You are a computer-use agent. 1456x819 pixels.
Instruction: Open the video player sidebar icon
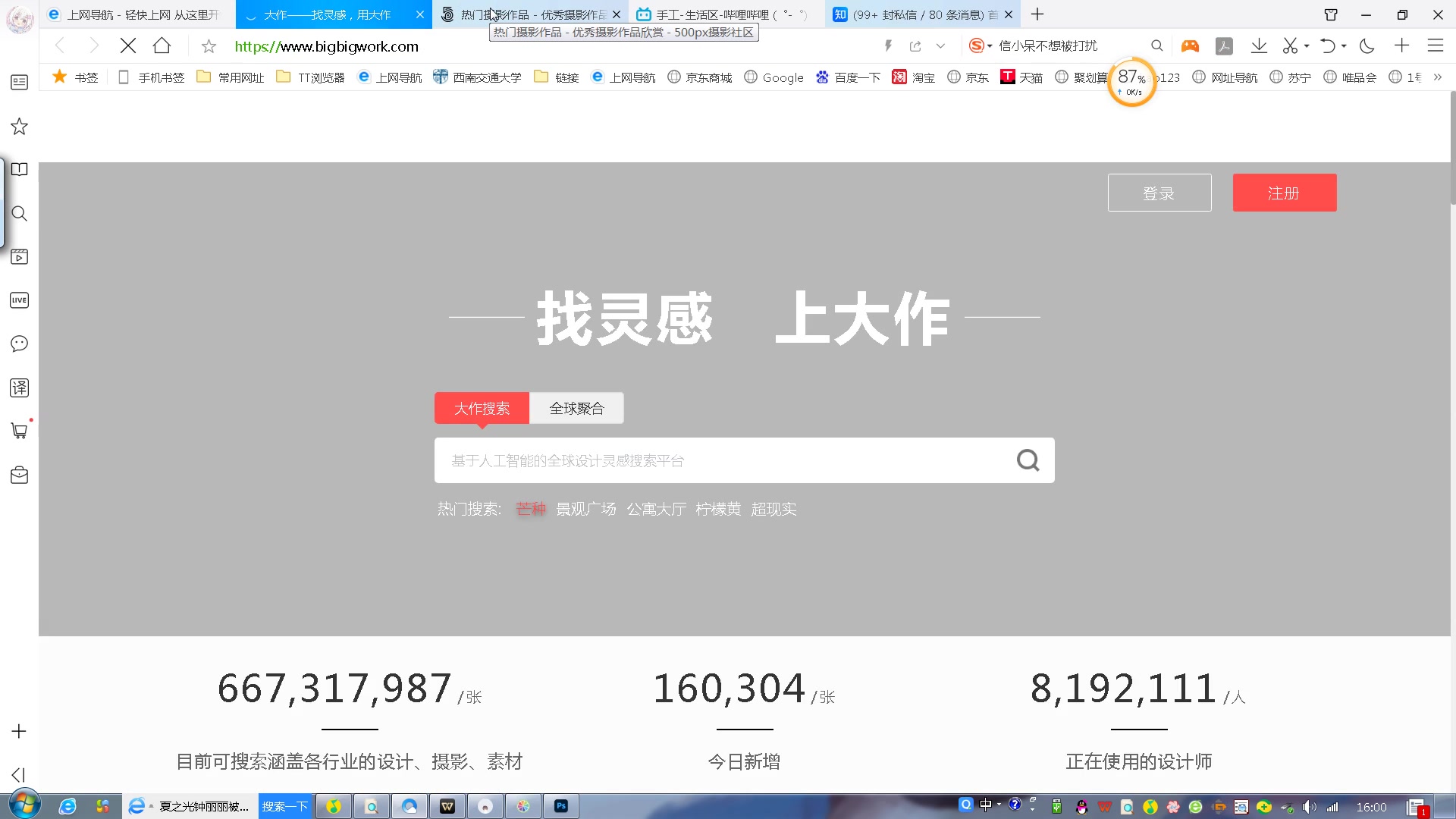[x=19, y=256]
